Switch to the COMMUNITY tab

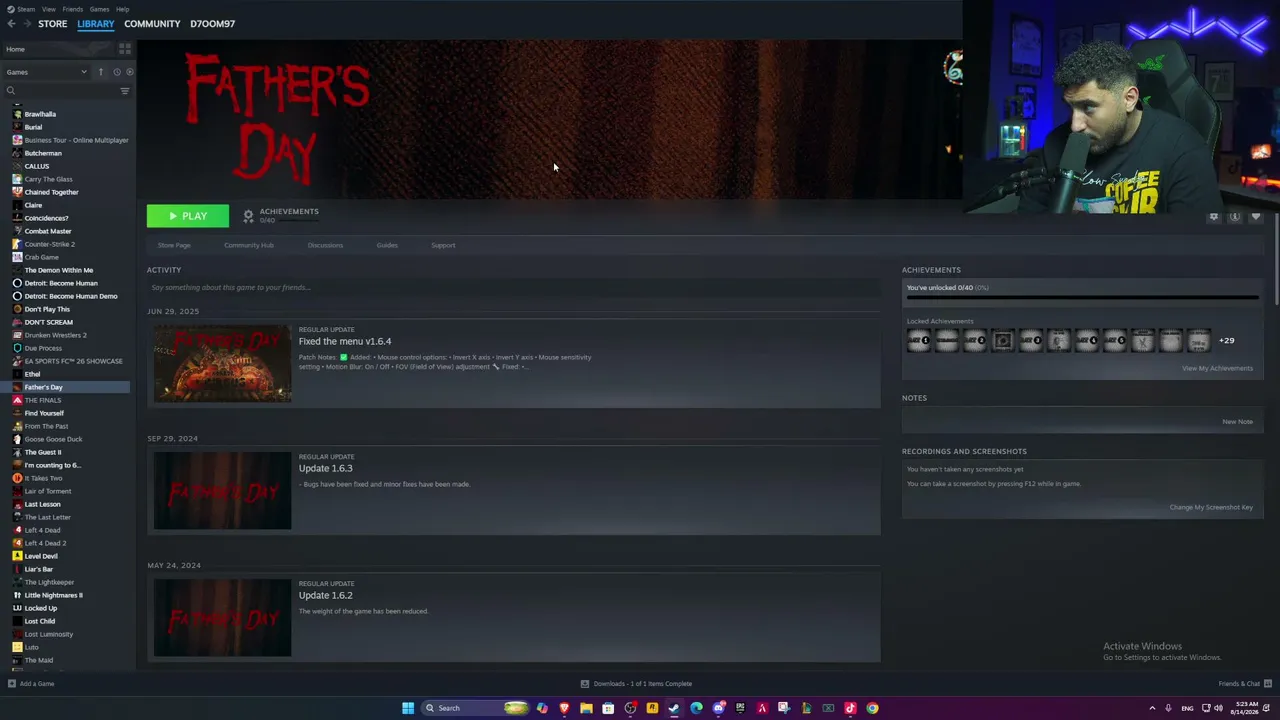click(152, 24)
